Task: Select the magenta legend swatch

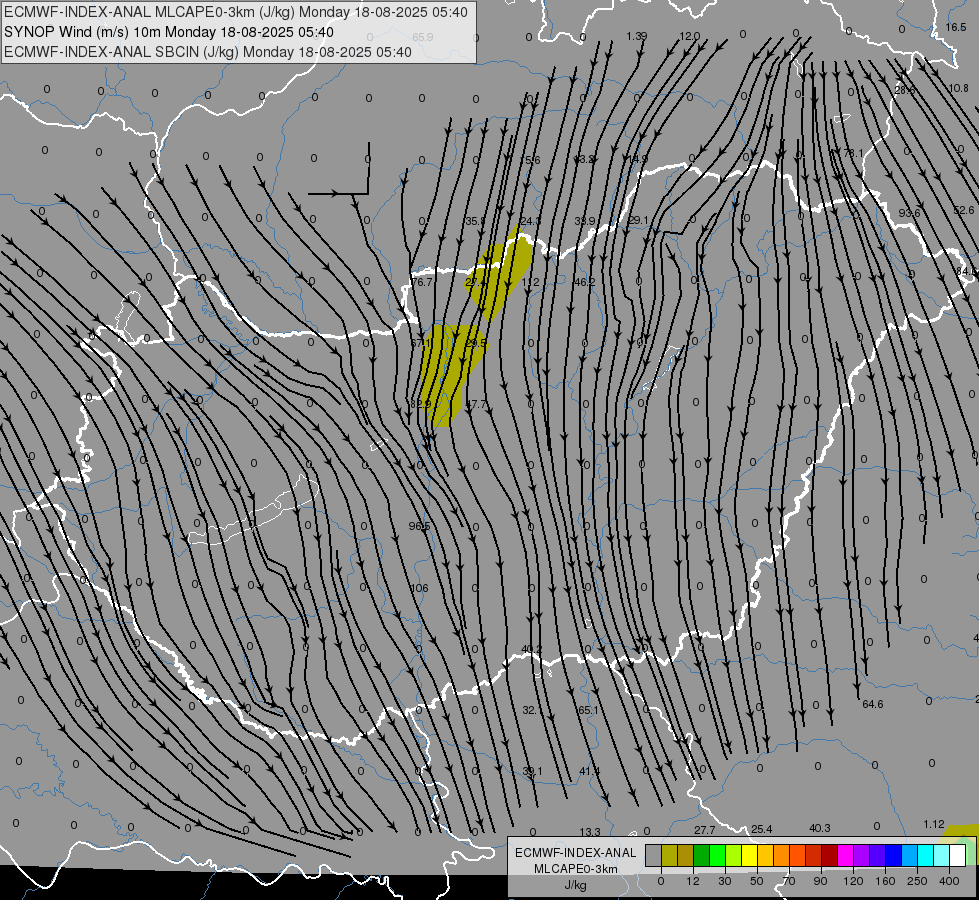Action: tap(846, 855)
